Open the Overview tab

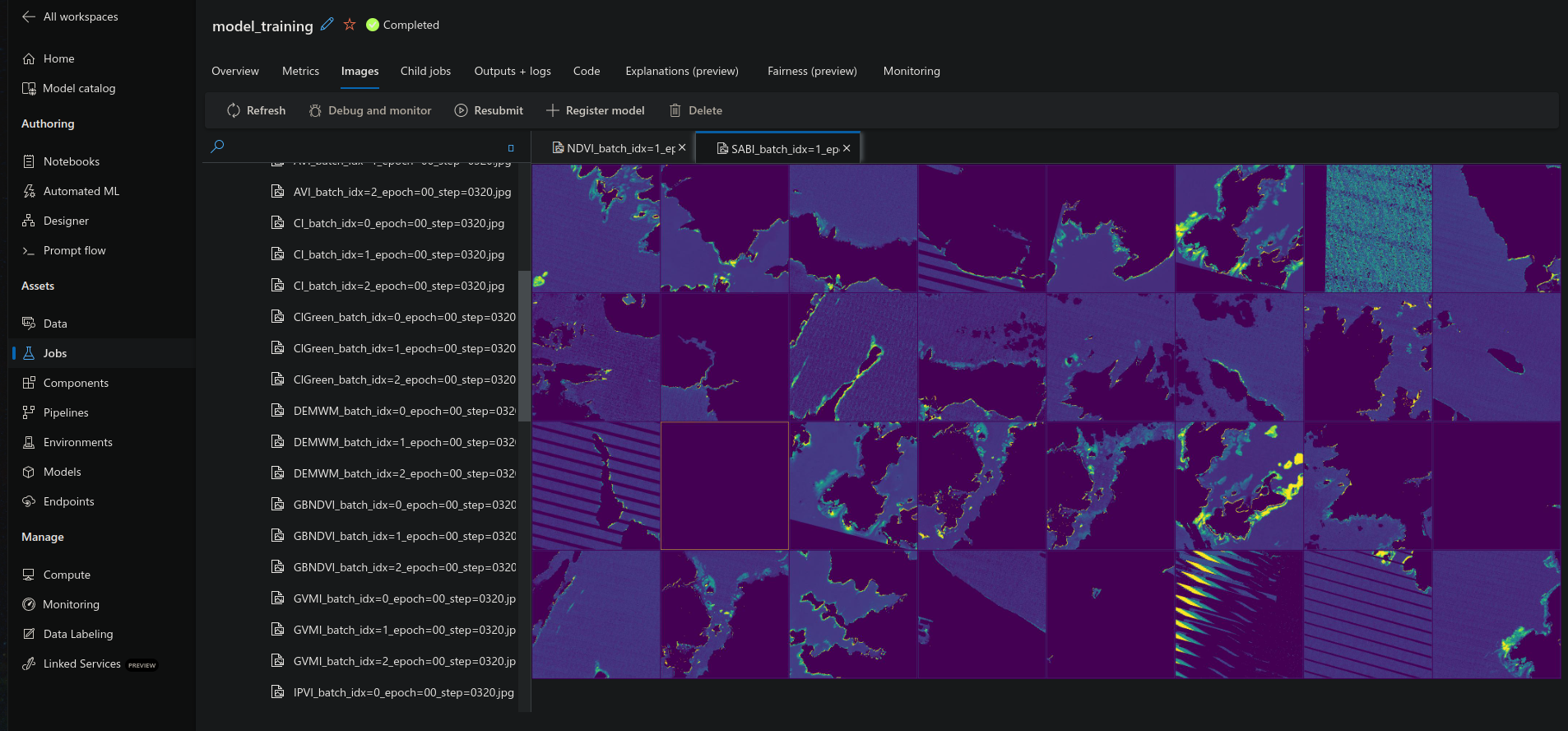[235, 71]
